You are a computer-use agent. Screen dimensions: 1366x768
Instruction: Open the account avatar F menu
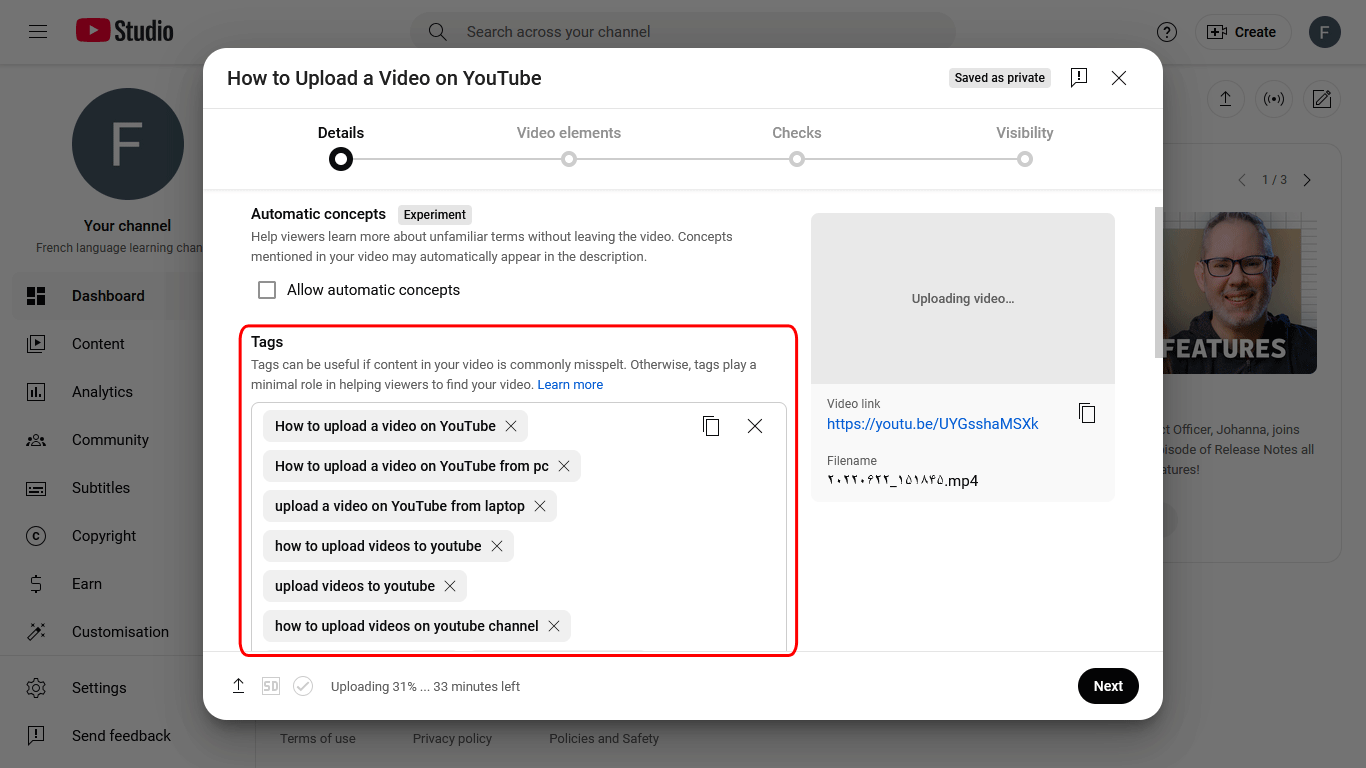click(1324, 32)
